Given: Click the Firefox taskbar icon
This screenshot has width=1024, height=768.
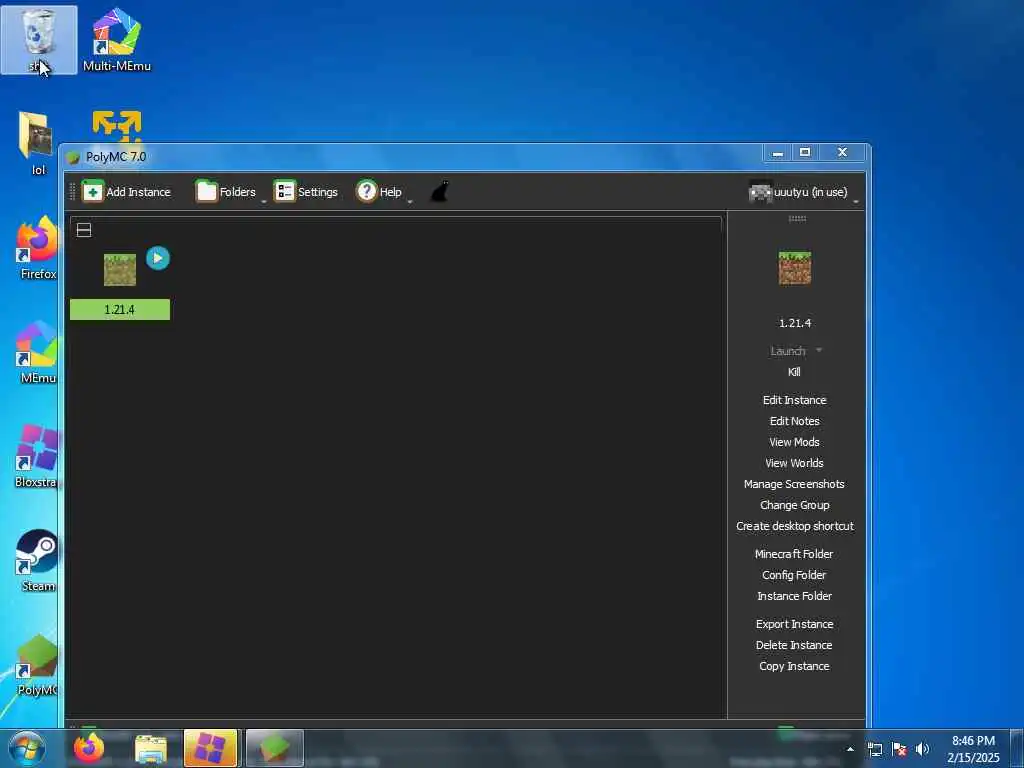Looking at the screenshot, I should tap(89, 748).
